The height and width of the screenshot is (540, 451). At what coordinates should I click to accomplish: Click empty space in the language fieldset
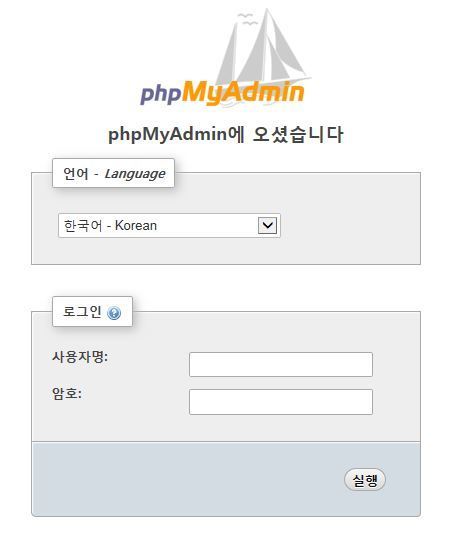tap(350, 226)
